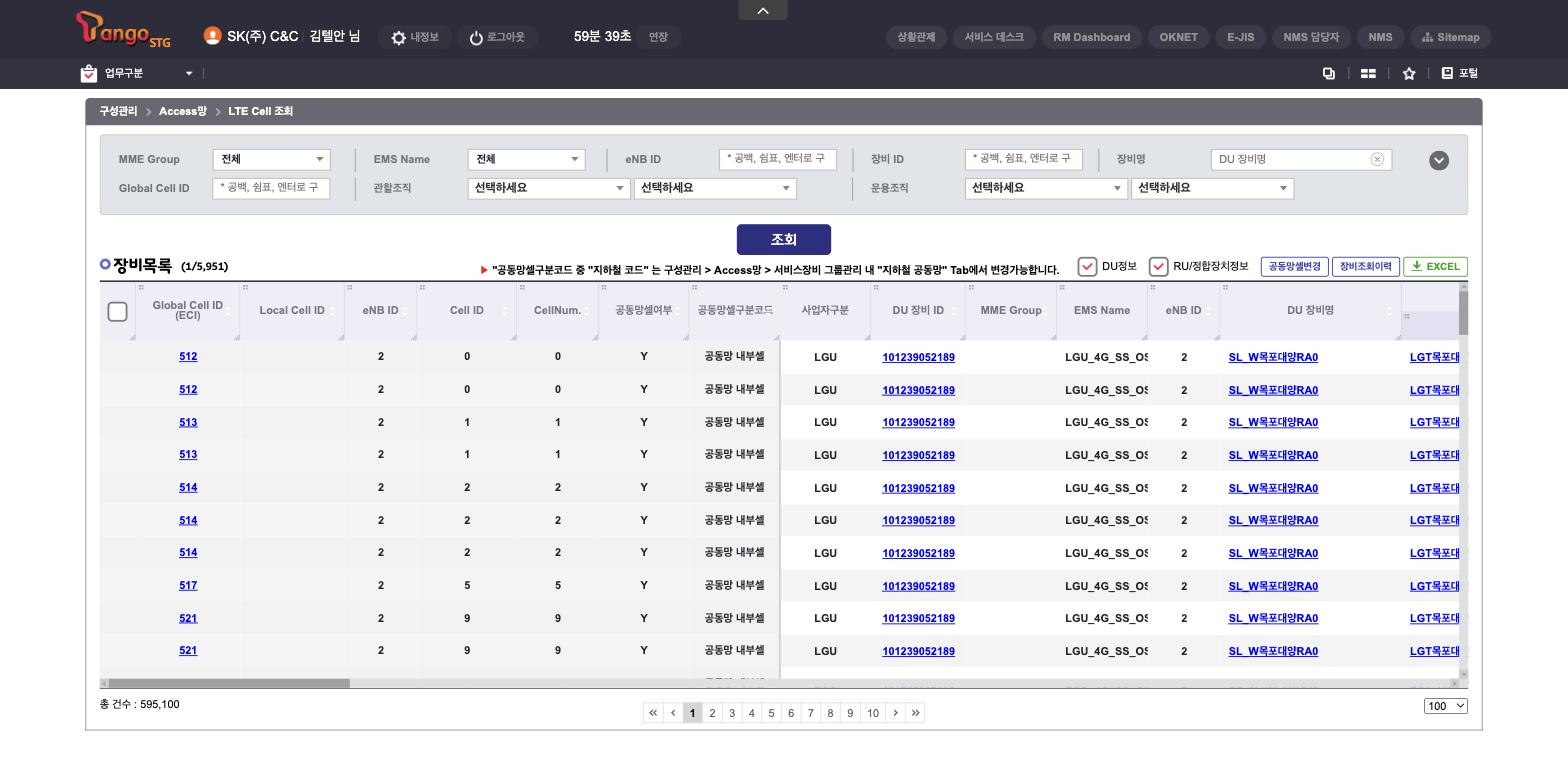Open the first 관할조직 dropdown
This screenshot has width=1568, height=772.
(x=549, y=188)
